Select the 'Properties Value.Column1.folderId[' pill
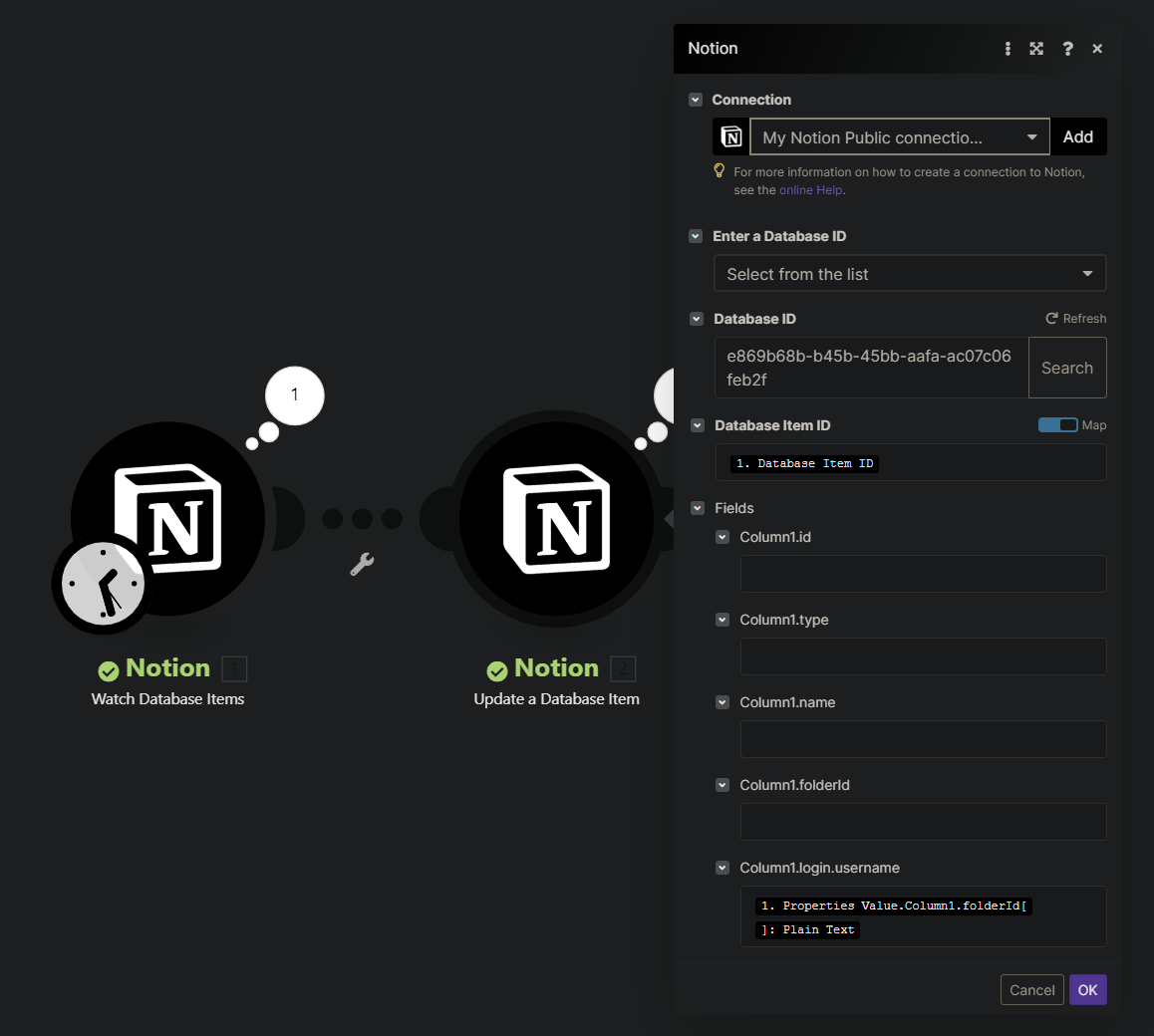 click(x=894, y=906)
